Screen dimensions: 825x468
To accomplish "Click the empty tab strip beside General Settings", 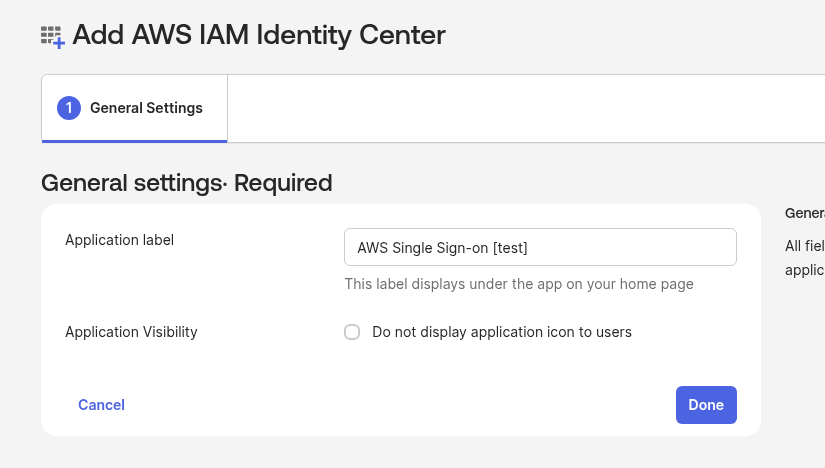I will coord(520,108).
